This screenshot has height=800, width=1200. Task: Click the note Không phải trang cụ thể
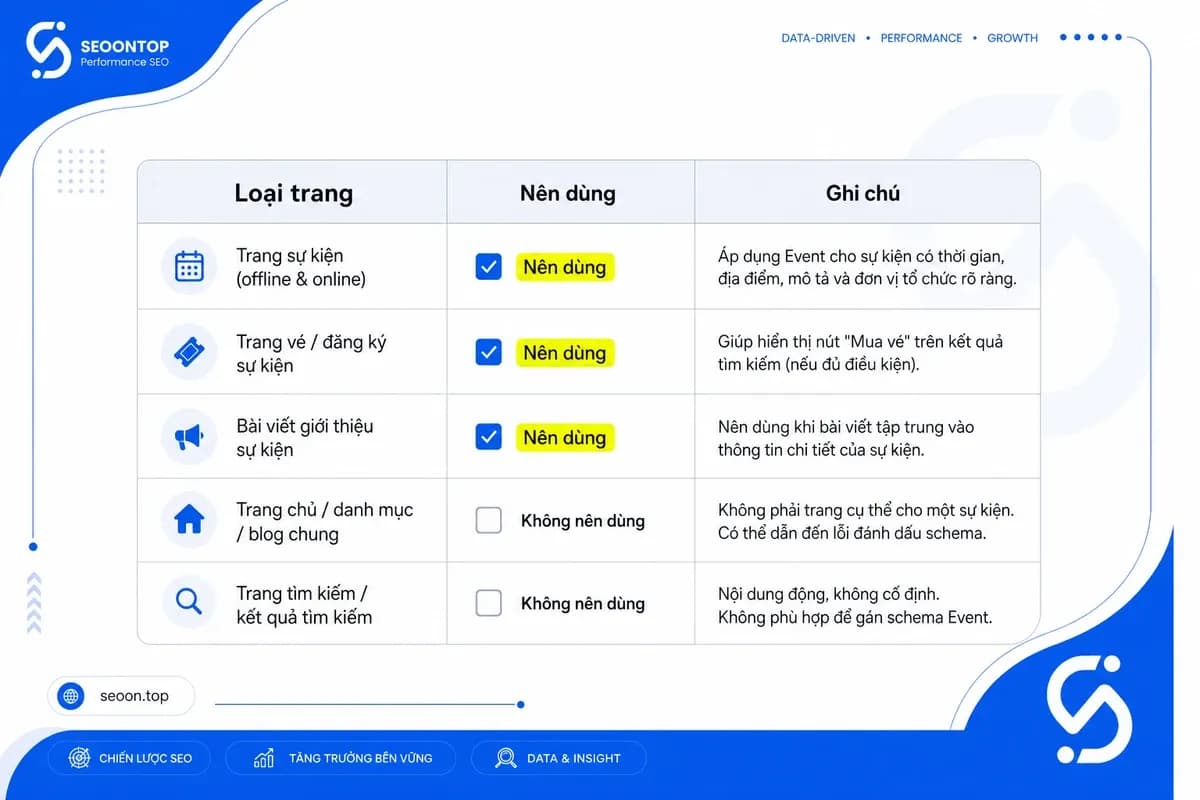(x=866, y=521)
